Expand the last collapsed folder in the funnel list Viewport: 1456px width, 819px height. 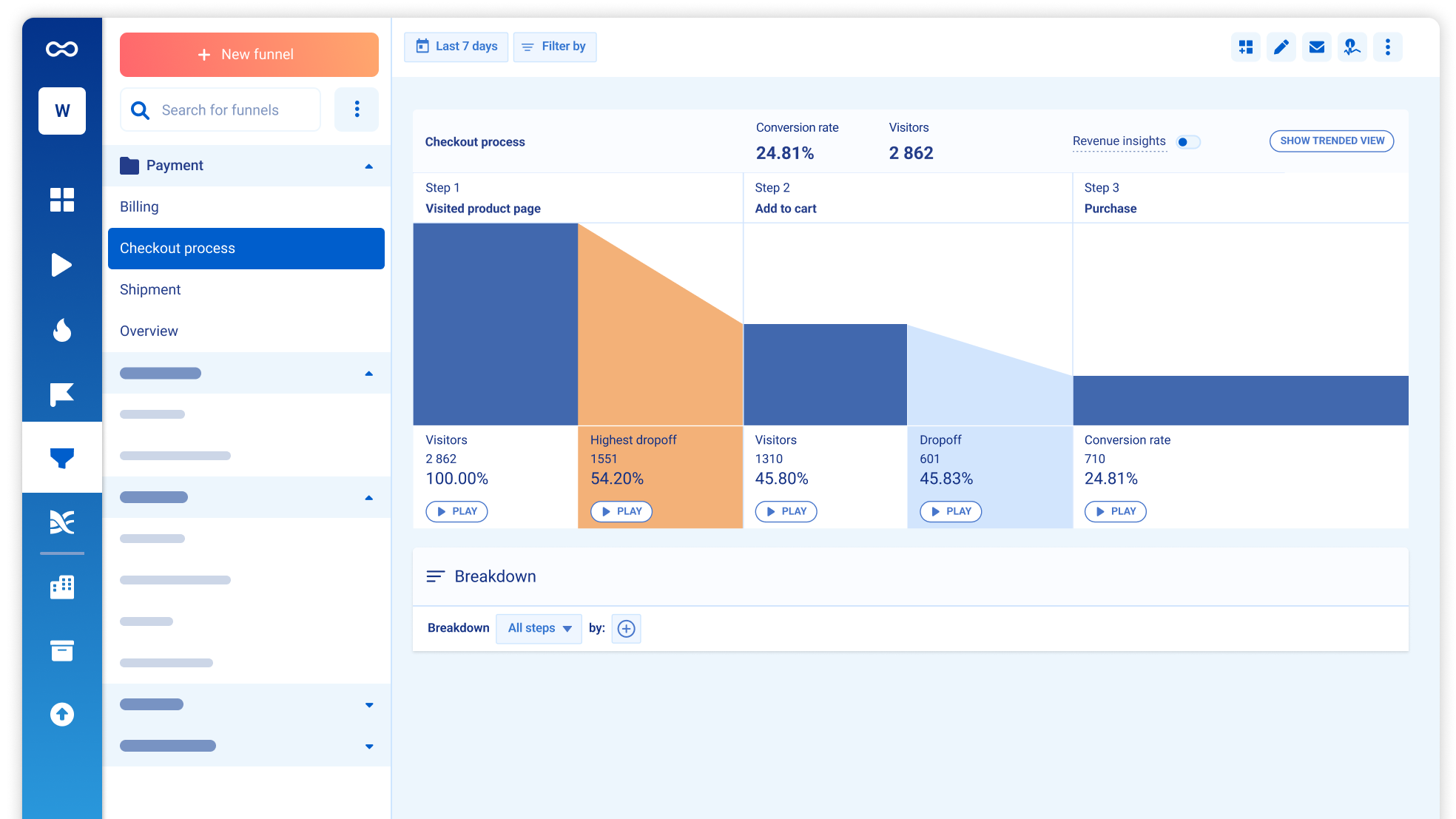click(x=368, y=746)
